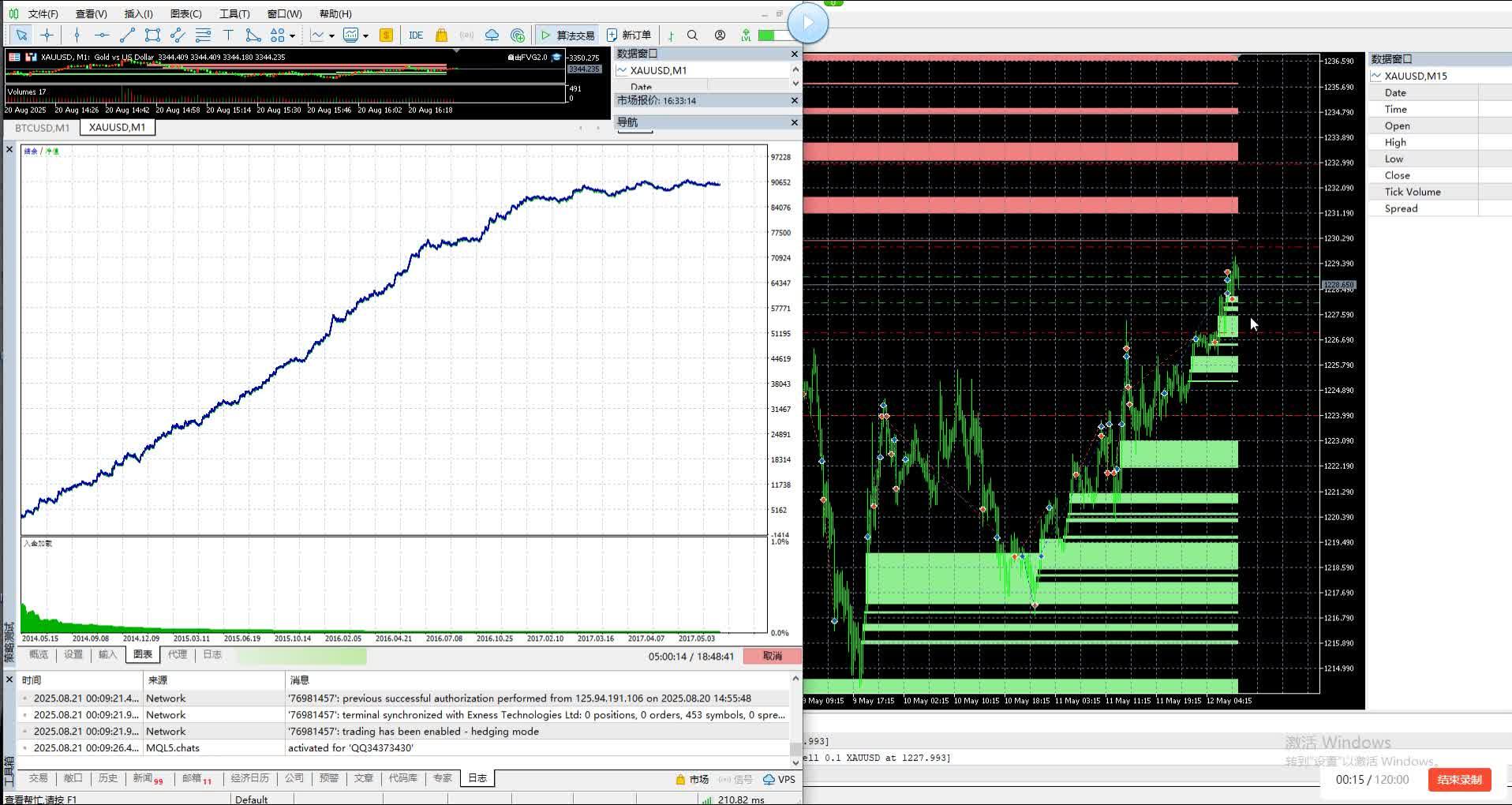Click the LVL depth of market icon

click(x=746, y=35)
